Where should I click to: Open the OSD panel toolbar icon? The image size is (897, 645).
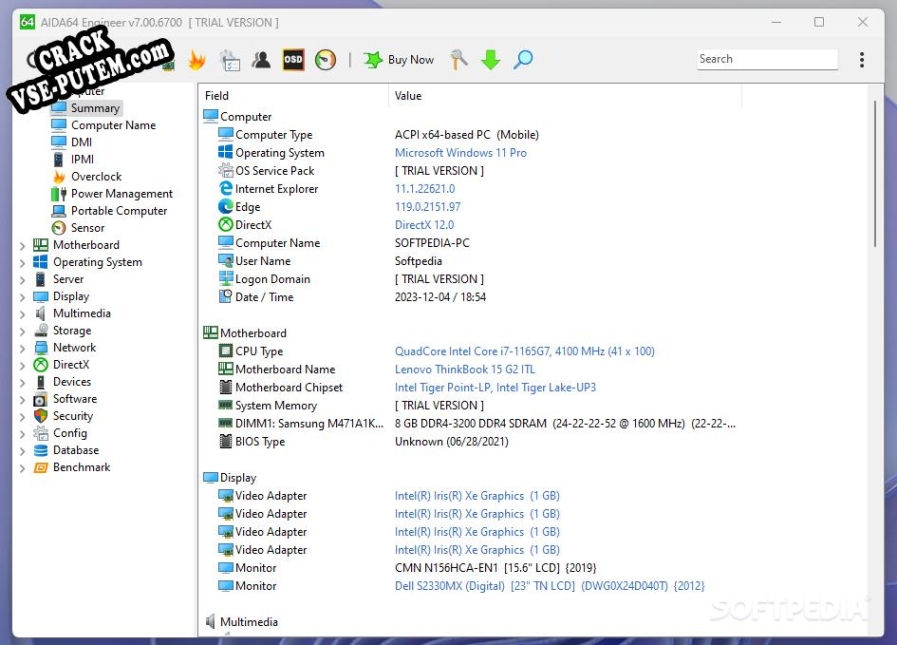point(293,60)
